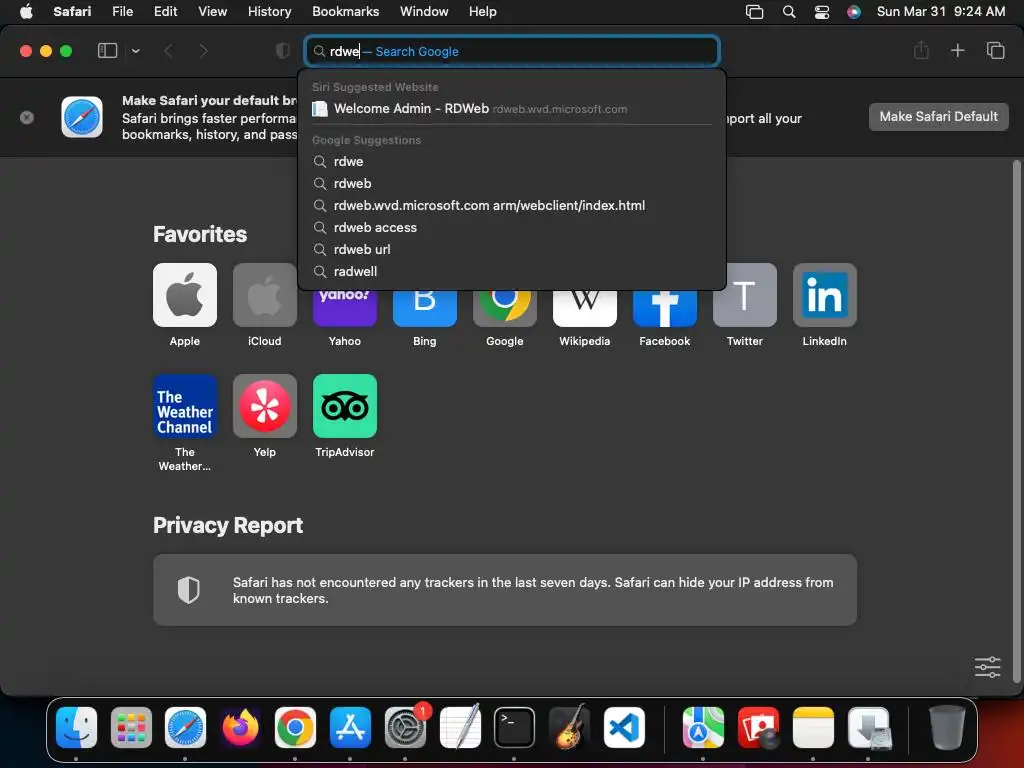Activate Siri from the menu bar
Screen dimensions: 1024x768
(854, 11)
